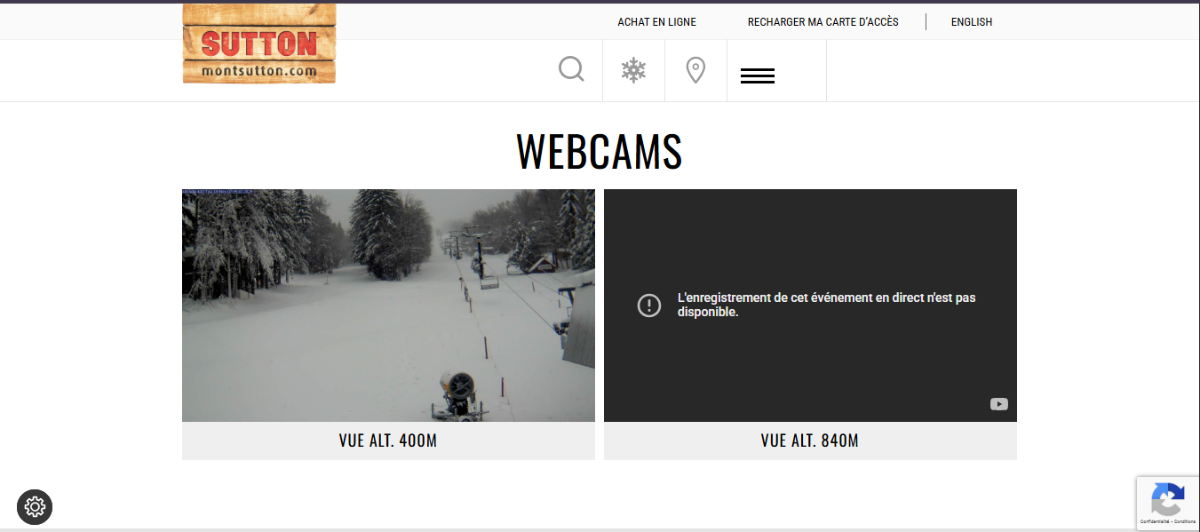Select the VUE ALT. 400M caption

click(388, 441)
